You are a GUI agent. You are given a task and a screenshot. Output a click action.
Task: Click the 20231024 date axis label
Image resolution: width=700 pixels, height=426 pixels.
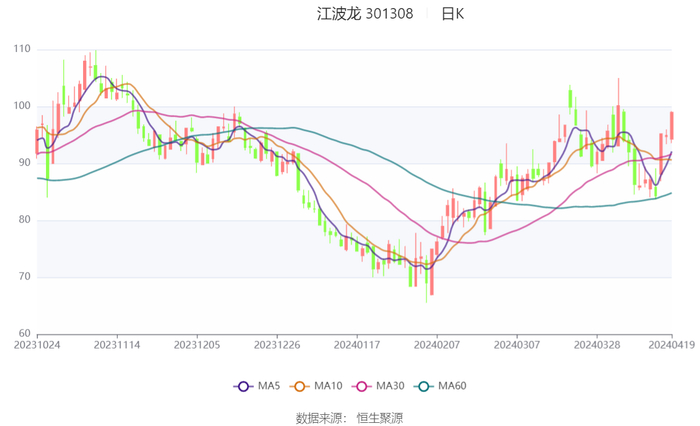tap(36, 343)
